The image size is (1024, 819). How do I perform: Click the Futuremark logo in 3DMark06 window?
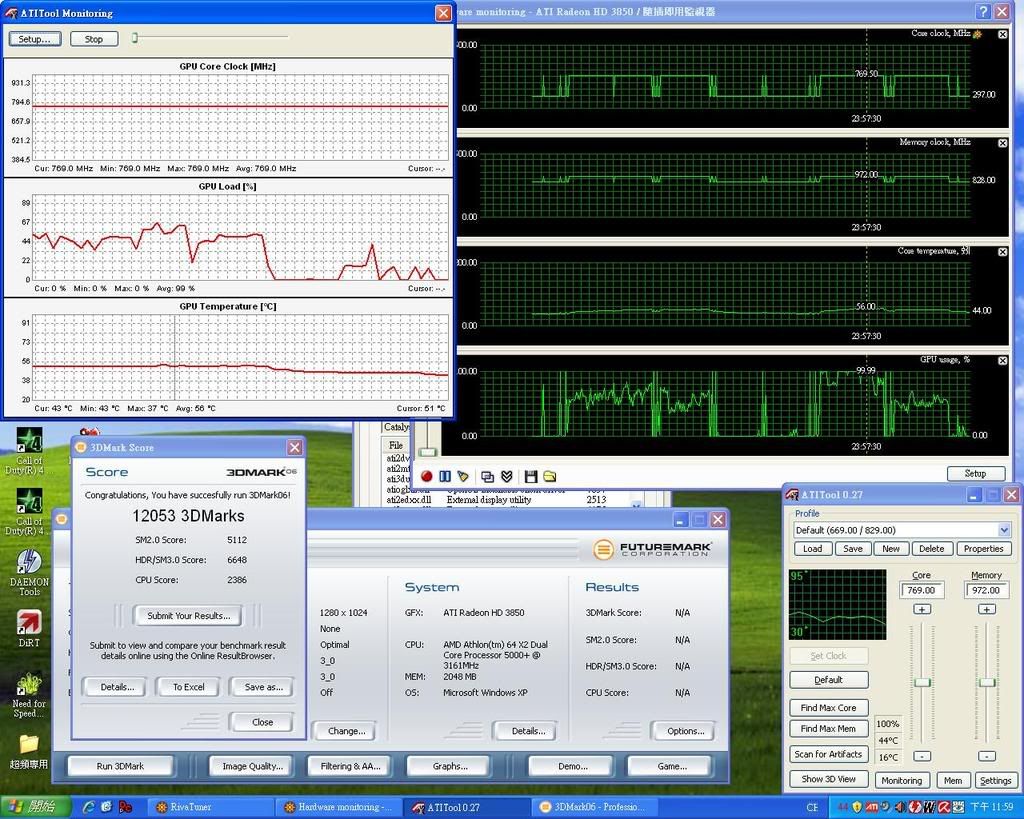pos(652,549)
